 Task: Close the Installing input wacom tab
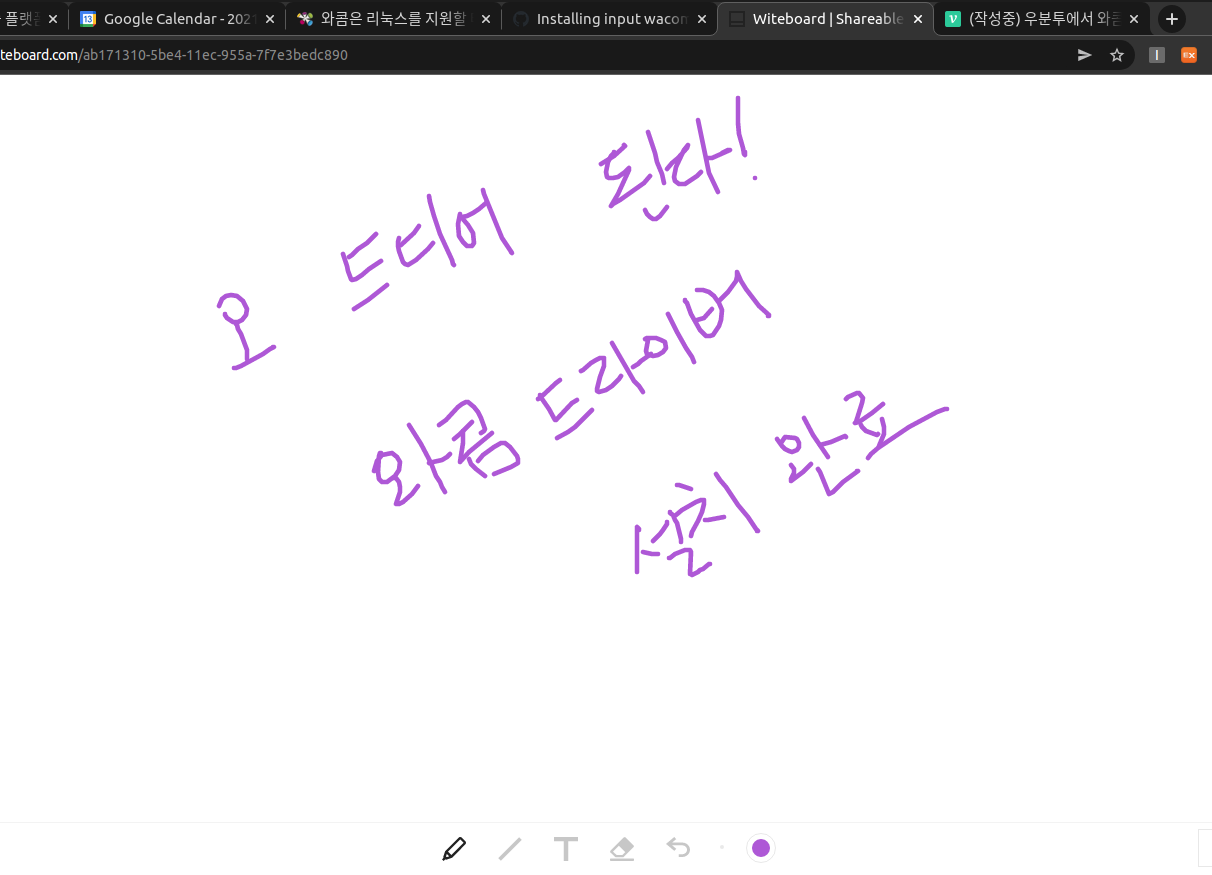(x=702, y=19)
